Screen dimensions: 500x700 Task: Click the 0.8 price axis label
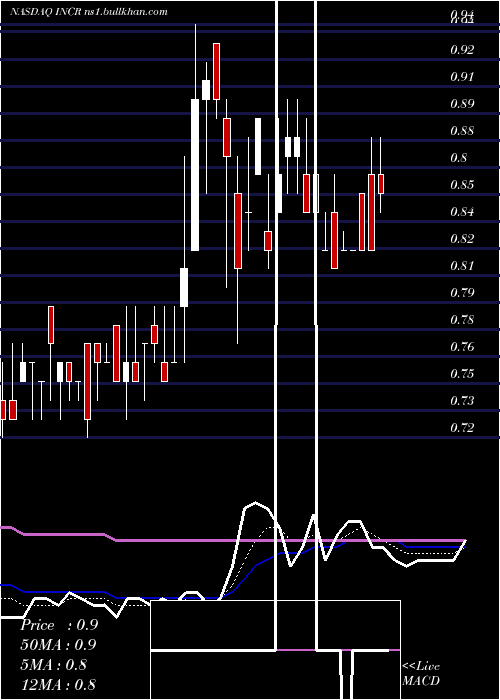click(458, 158)
